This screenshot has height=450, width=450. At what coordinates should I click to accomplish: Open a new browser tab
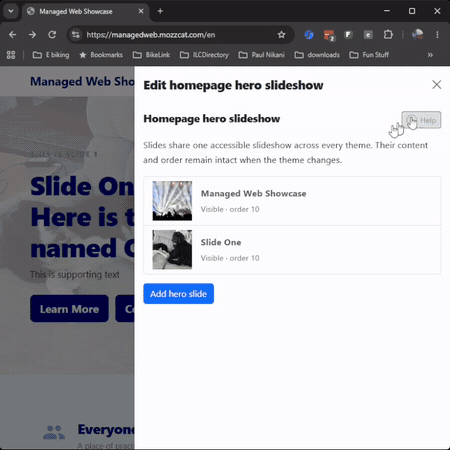pyautogui.click(x=160, y=11)
